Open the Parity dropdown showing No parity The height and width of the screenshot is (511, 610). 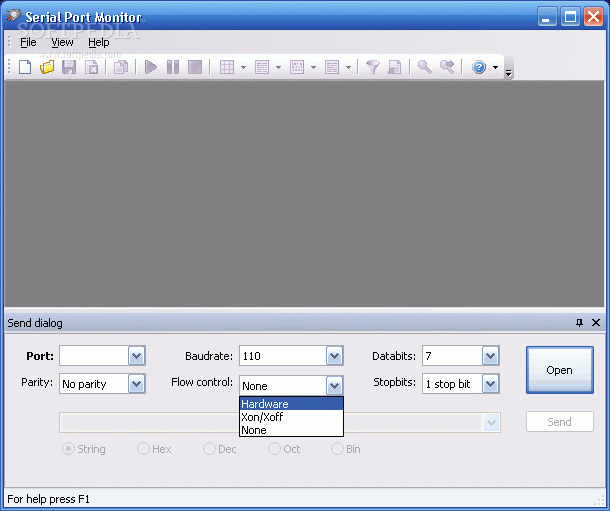point(137,384)
